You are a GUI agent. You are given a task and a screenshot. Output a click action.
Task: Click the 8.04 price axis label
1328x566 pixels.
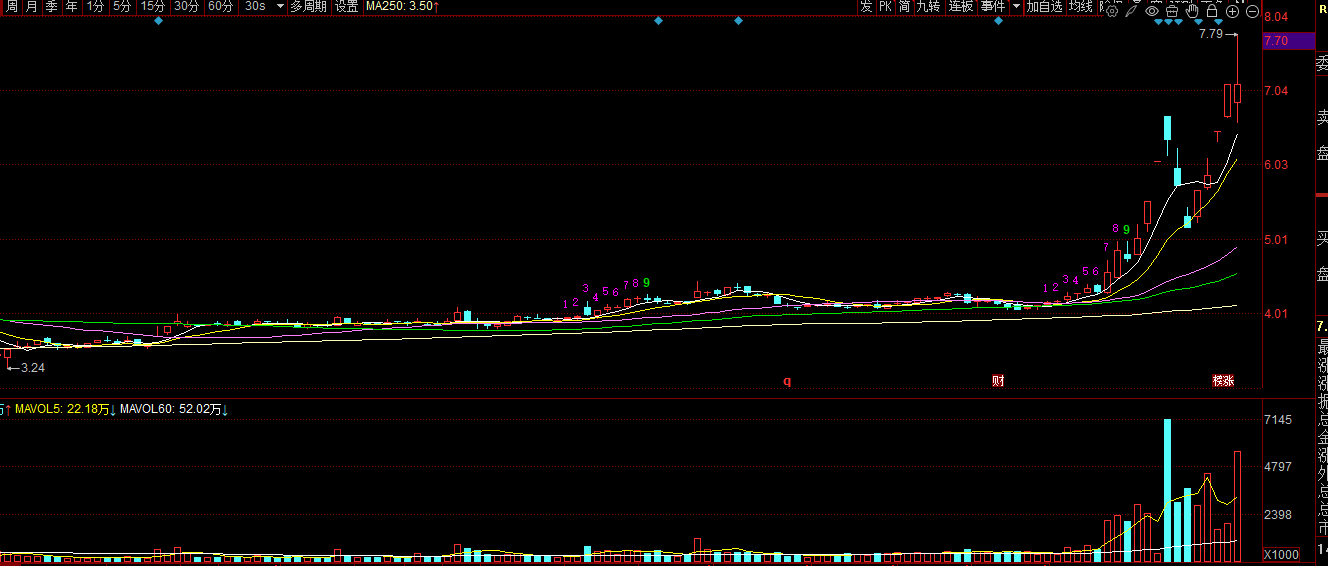point(1276,17)
